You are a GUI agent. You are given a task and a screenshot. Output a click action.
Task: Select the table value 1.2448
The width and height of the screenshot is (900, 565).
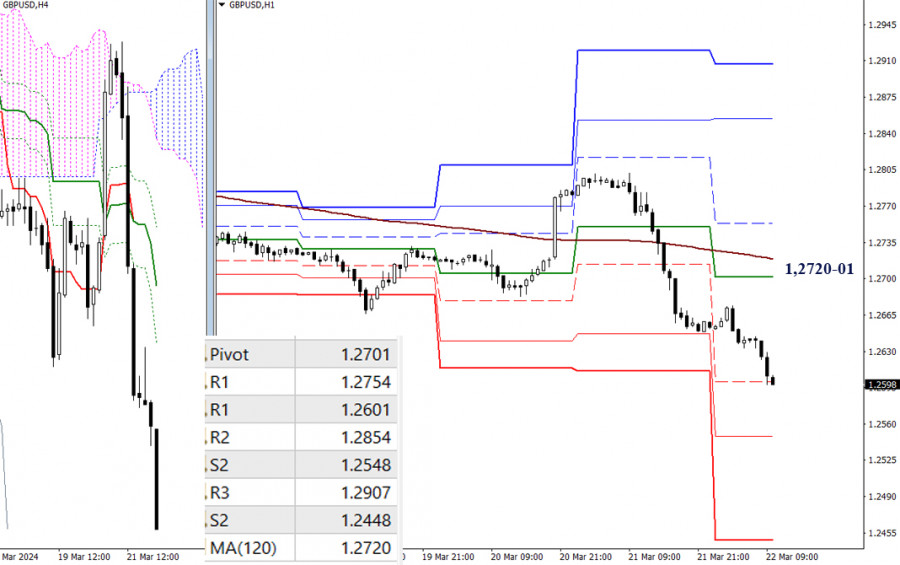[x=366, y=520]
